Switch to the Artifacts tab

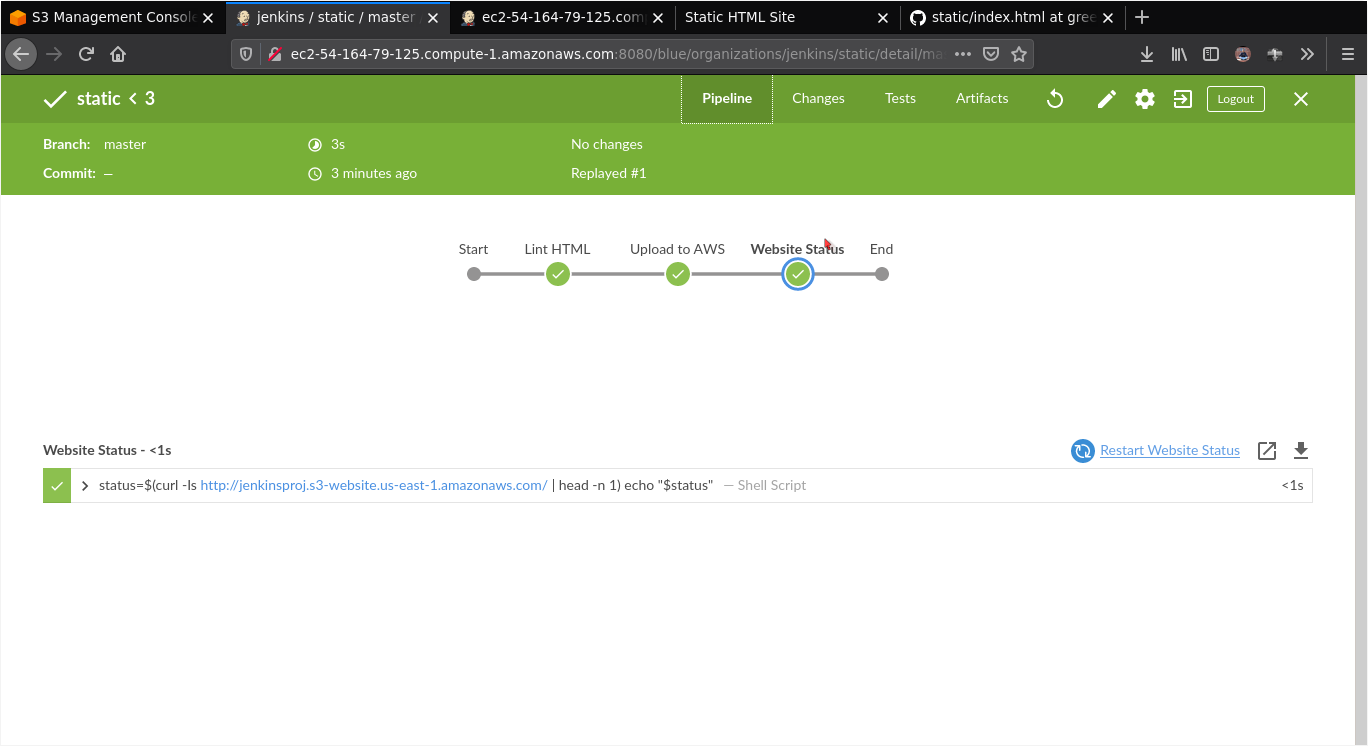[982, 99]
